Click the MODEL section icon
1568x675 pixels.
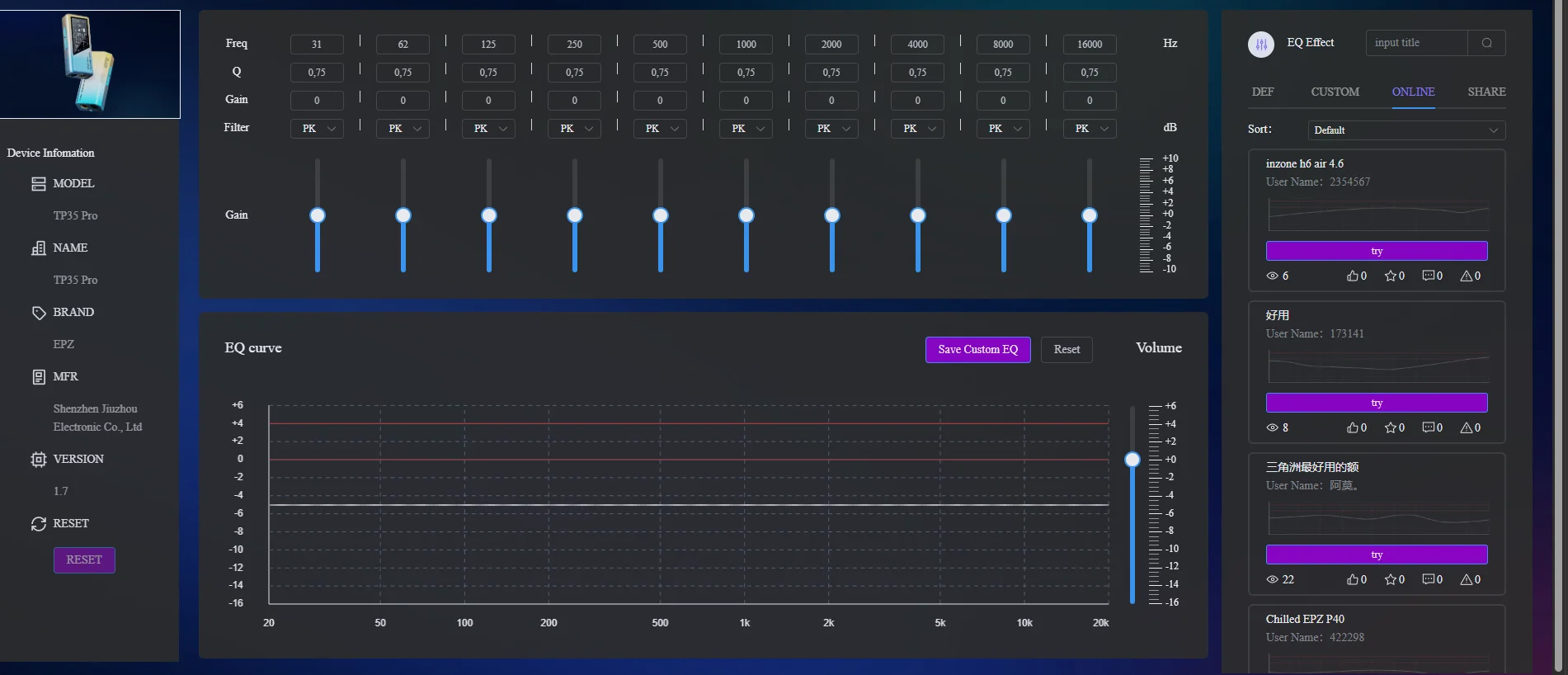coord(39,183)
